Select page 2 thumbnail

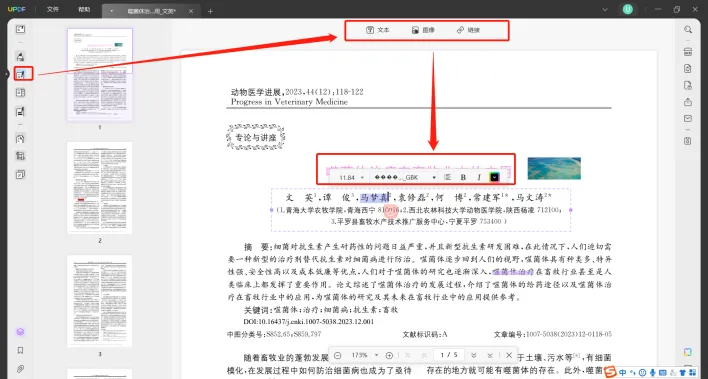click(100, 188)
